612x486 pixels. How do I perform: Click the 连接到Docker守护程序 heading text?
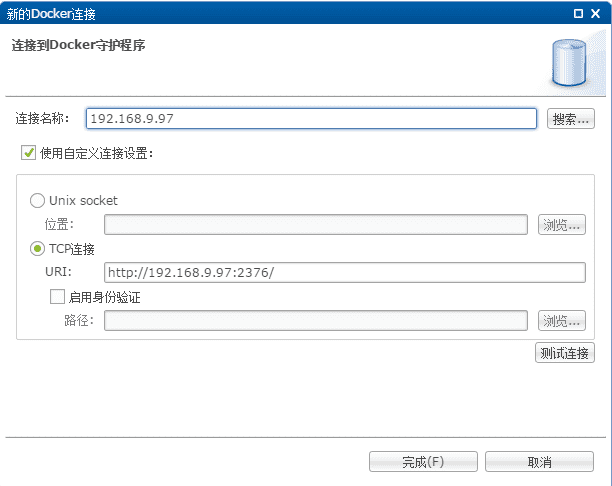78,45
